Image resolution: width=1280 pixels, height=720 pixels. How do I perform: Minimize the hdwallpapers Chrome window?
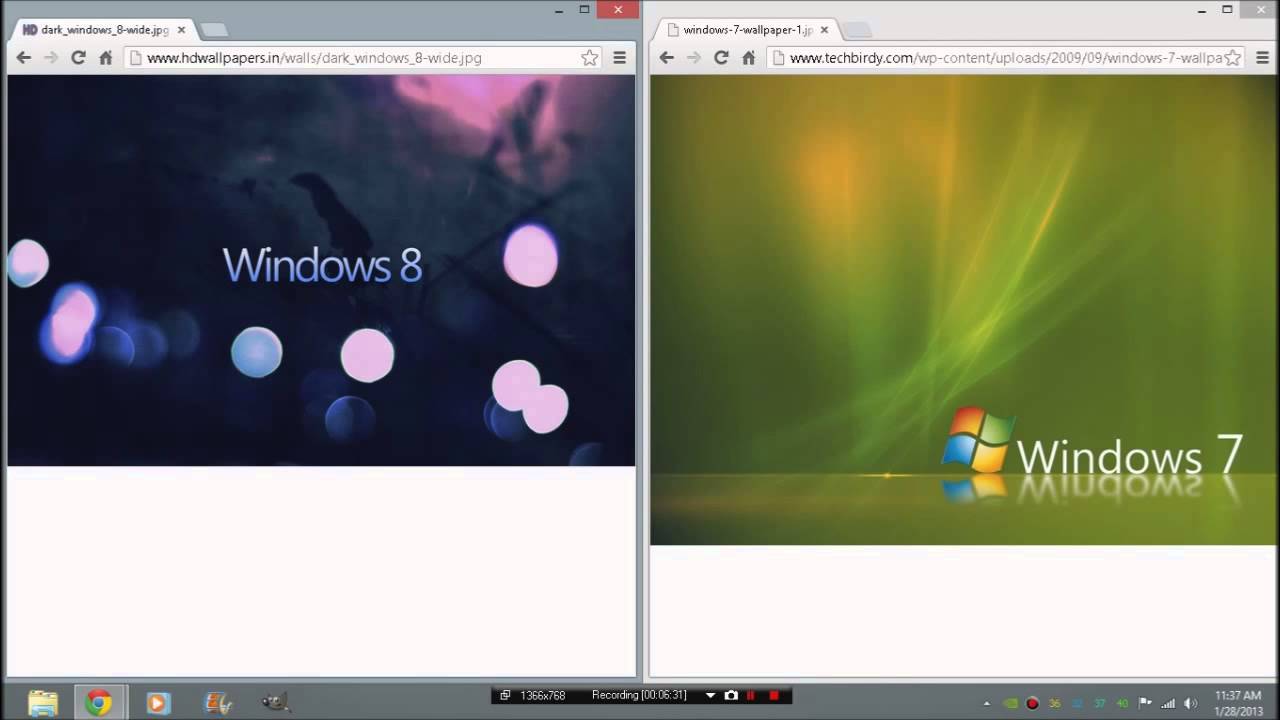point(559,10)
